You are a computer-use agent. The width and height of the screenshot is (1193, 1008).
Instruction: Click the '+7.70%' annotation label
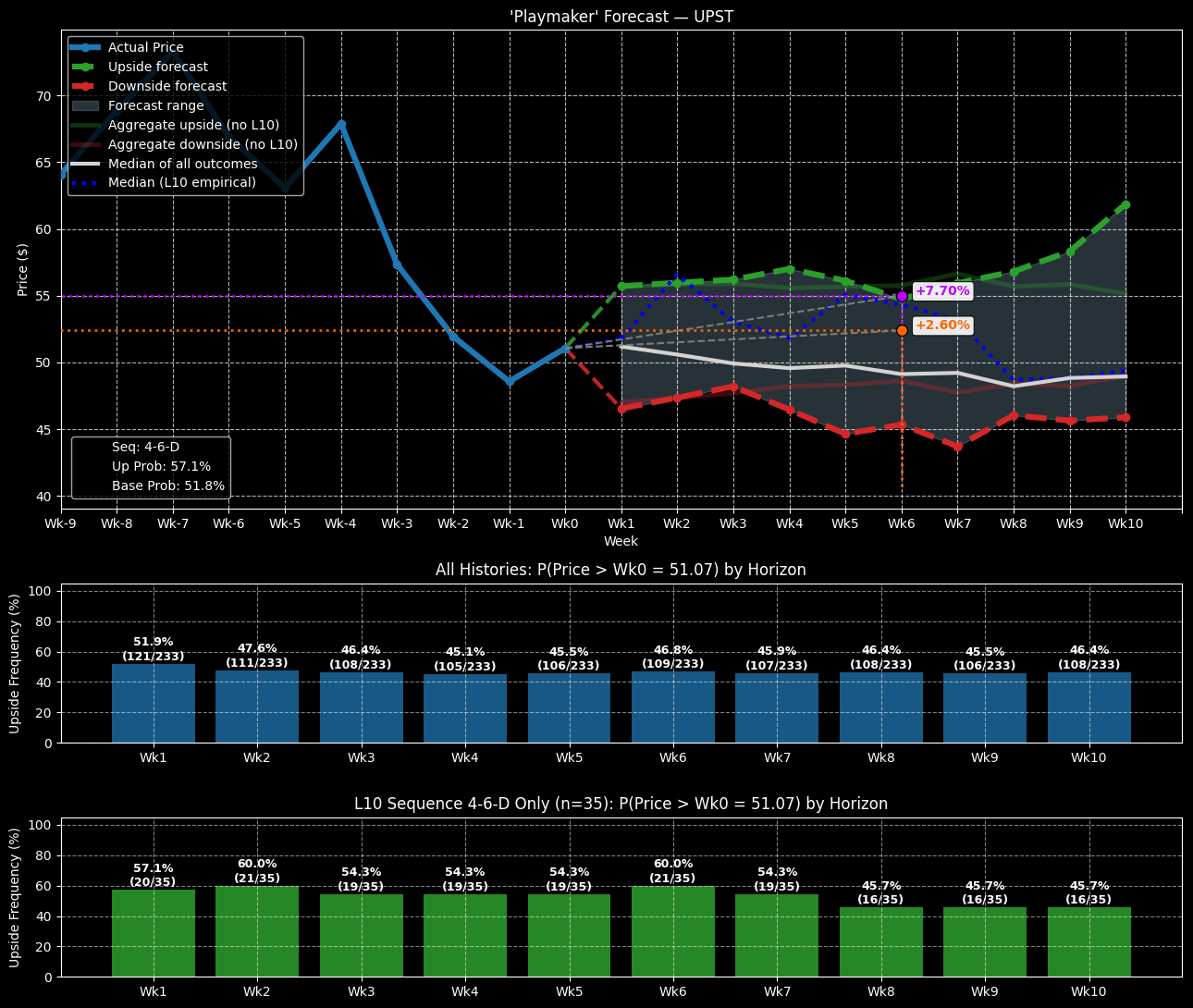(942, 291)
